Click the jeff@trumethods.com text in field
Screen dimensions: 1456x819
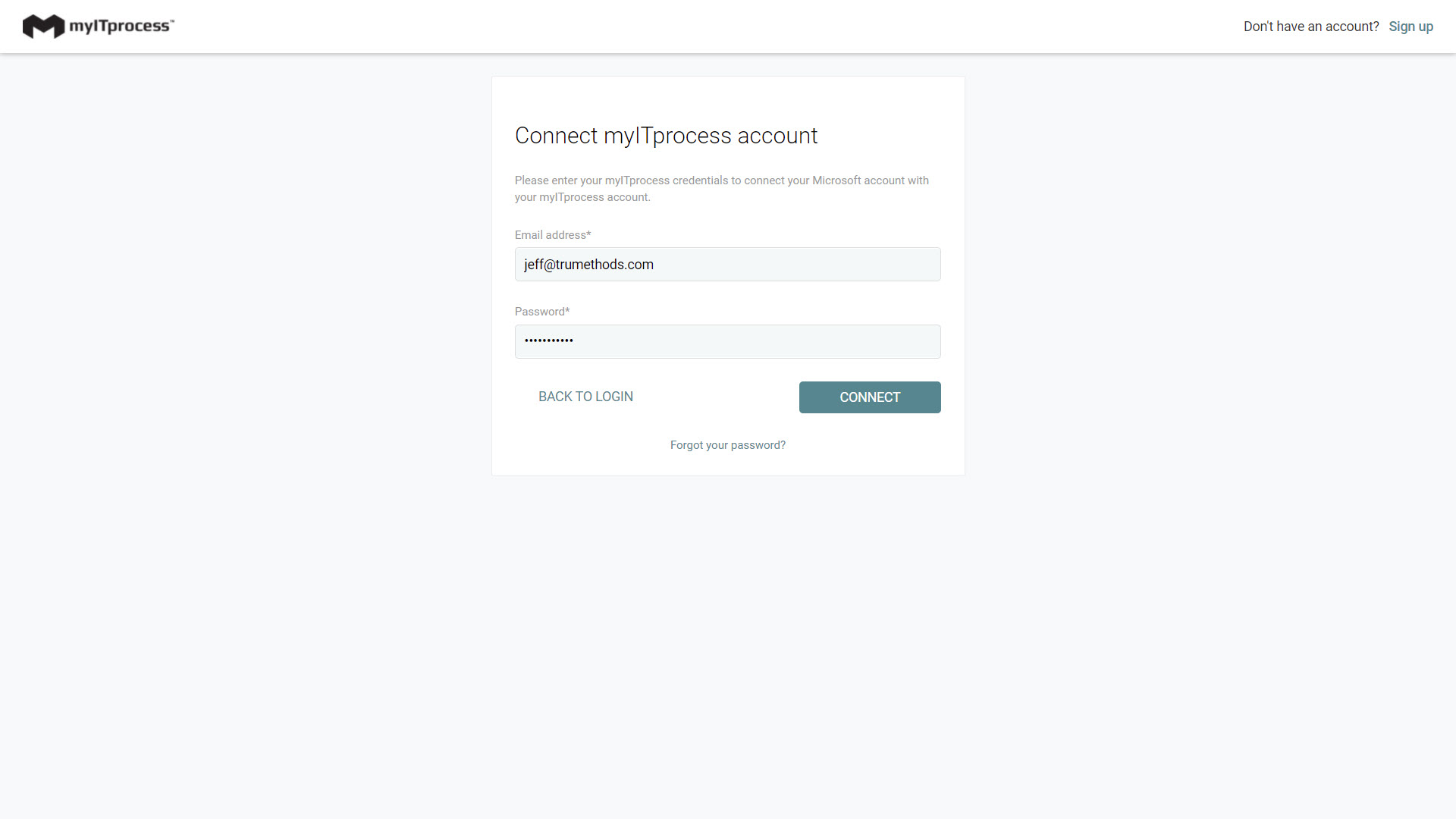click(x=588, y=265)
